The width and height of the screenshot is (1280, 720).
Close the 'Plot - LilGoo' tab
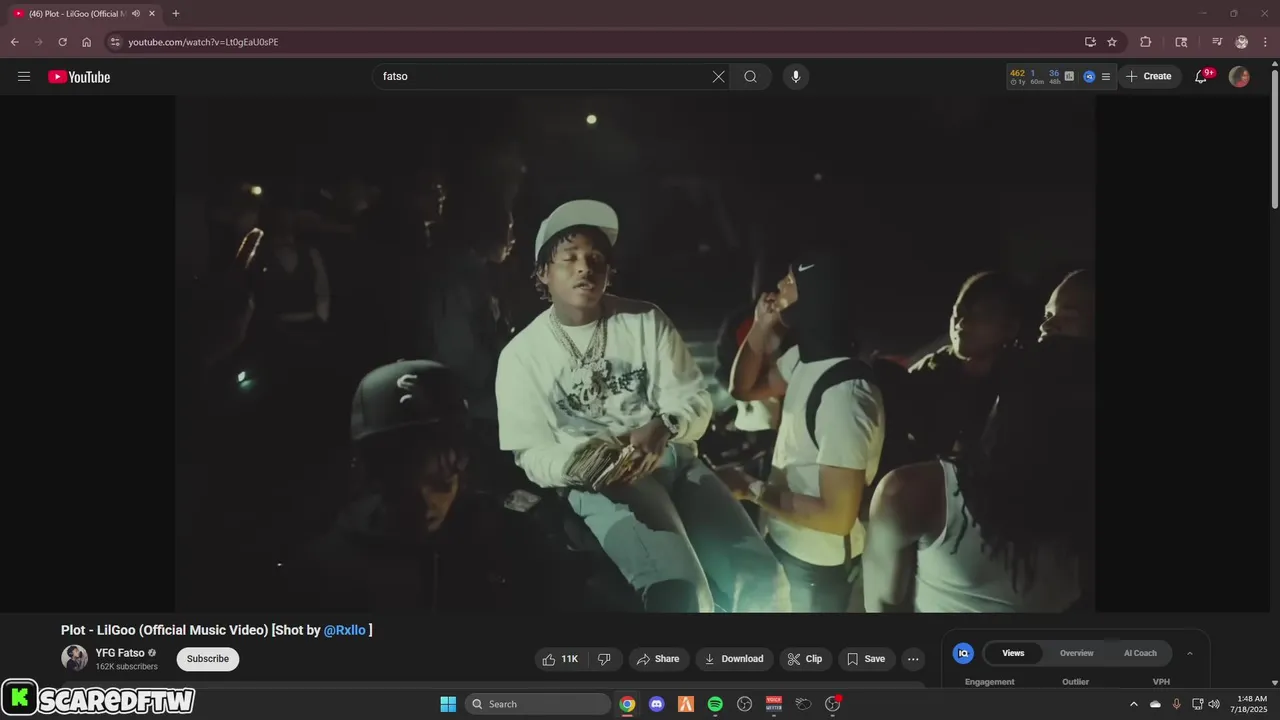pyautogui.click(x=152, y=14)
